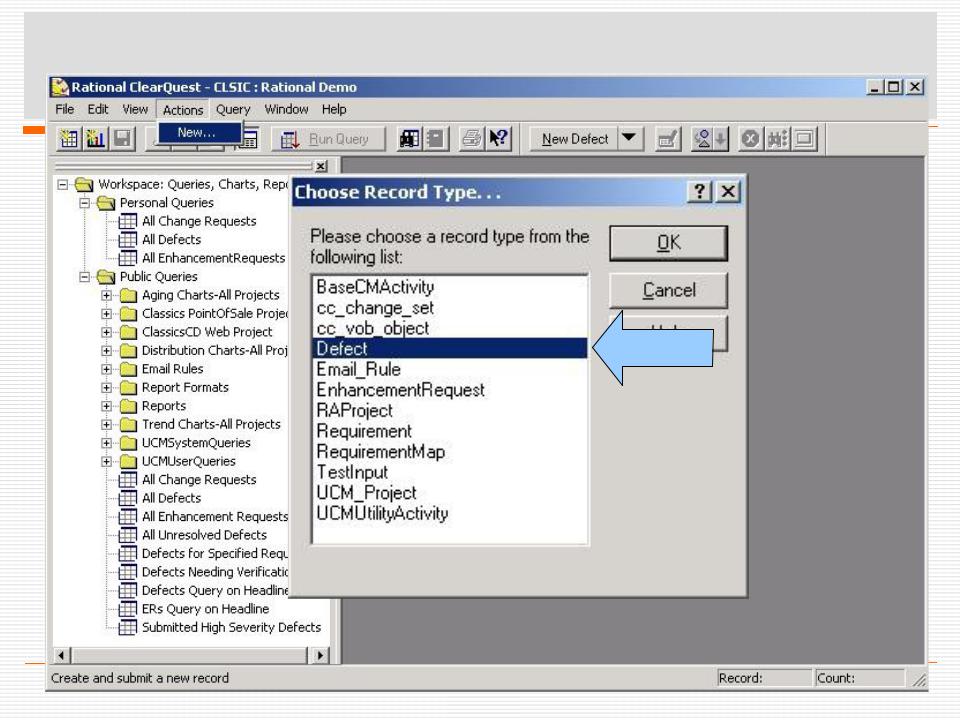Viewport: 960px width, 720px height.
Task: Click the query icon beside All Unresolved Defects
Action: pyautogui.click(x=127, y=535)
